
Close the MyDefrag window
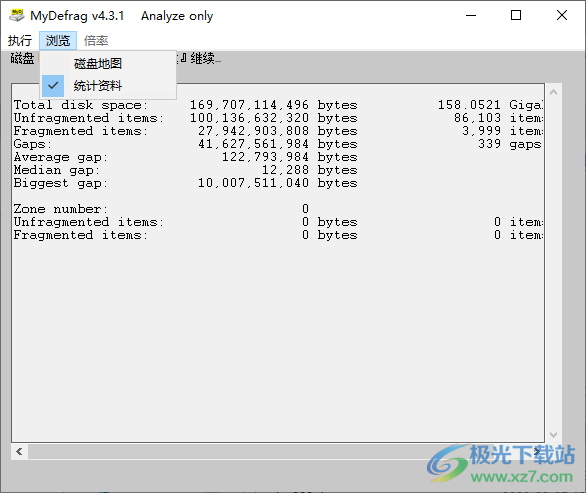(x=562, y=15)
